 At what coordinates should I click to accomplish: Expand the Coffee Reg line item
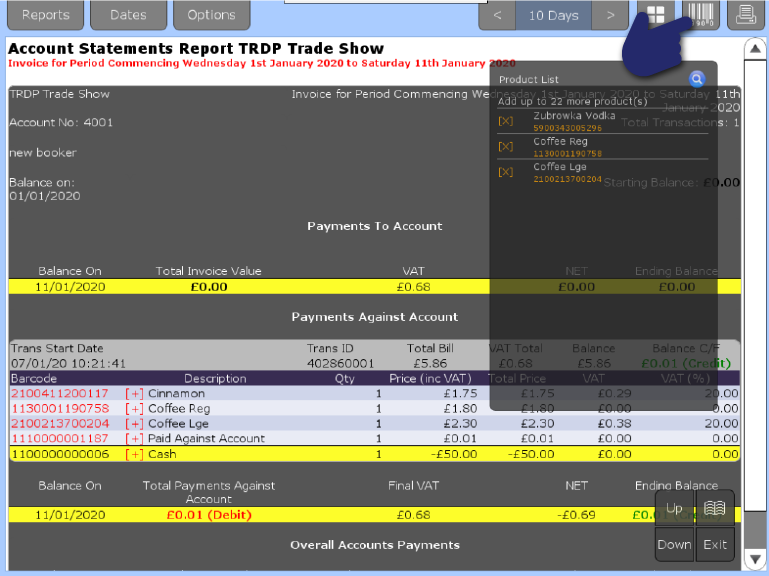click(x=134, y=409)
